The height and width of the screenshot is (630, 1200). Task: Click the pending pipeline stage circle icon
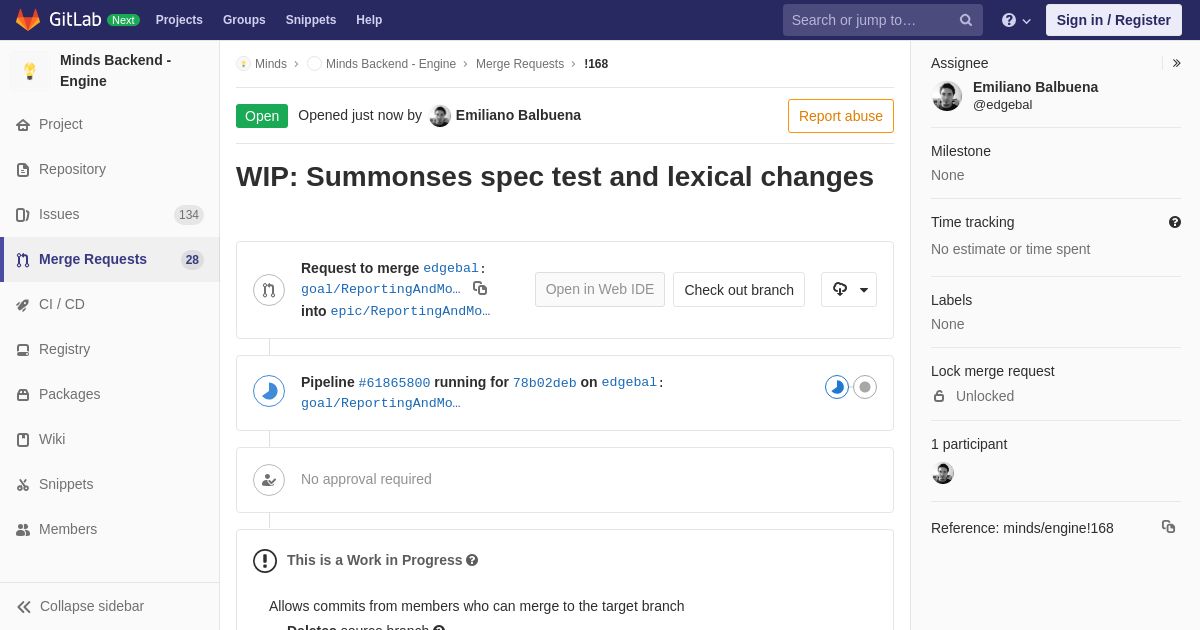(x=865, y=387)
